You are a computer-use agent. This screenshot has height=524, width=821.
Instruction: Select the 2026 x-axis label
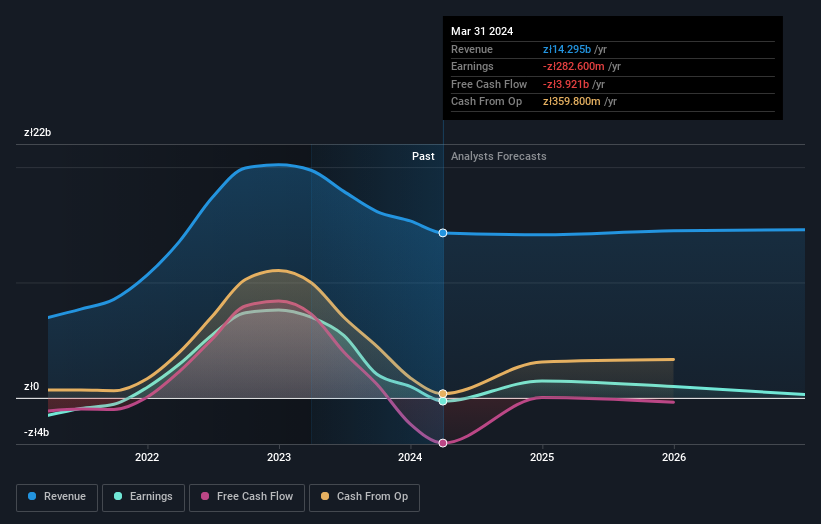tap(674, 457)
